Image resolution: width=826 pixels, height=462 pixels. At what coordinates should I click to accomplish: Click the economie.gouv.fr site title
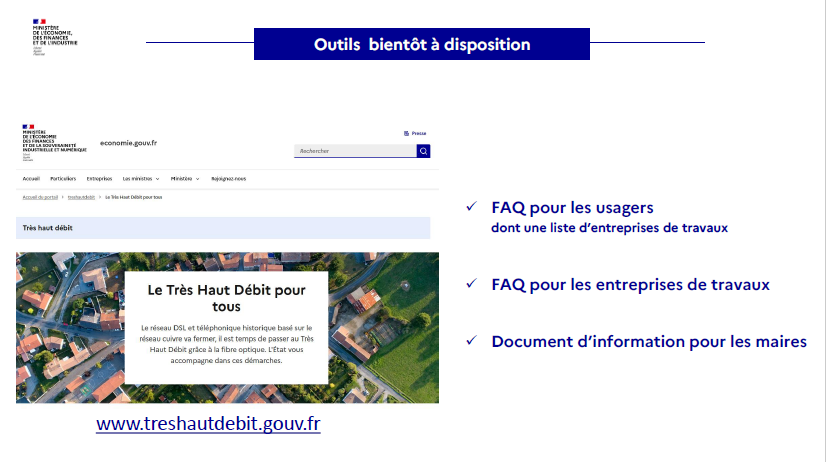pyautogui.click(x=128, y=144)
